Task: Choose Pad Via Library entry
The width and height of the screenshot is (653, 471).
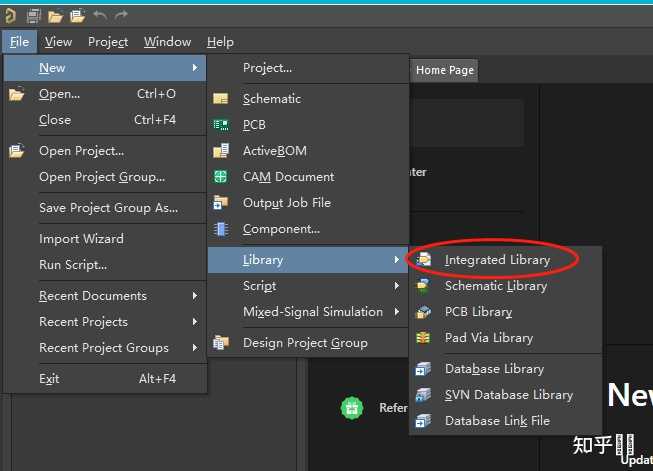Action: pos(506,338)
